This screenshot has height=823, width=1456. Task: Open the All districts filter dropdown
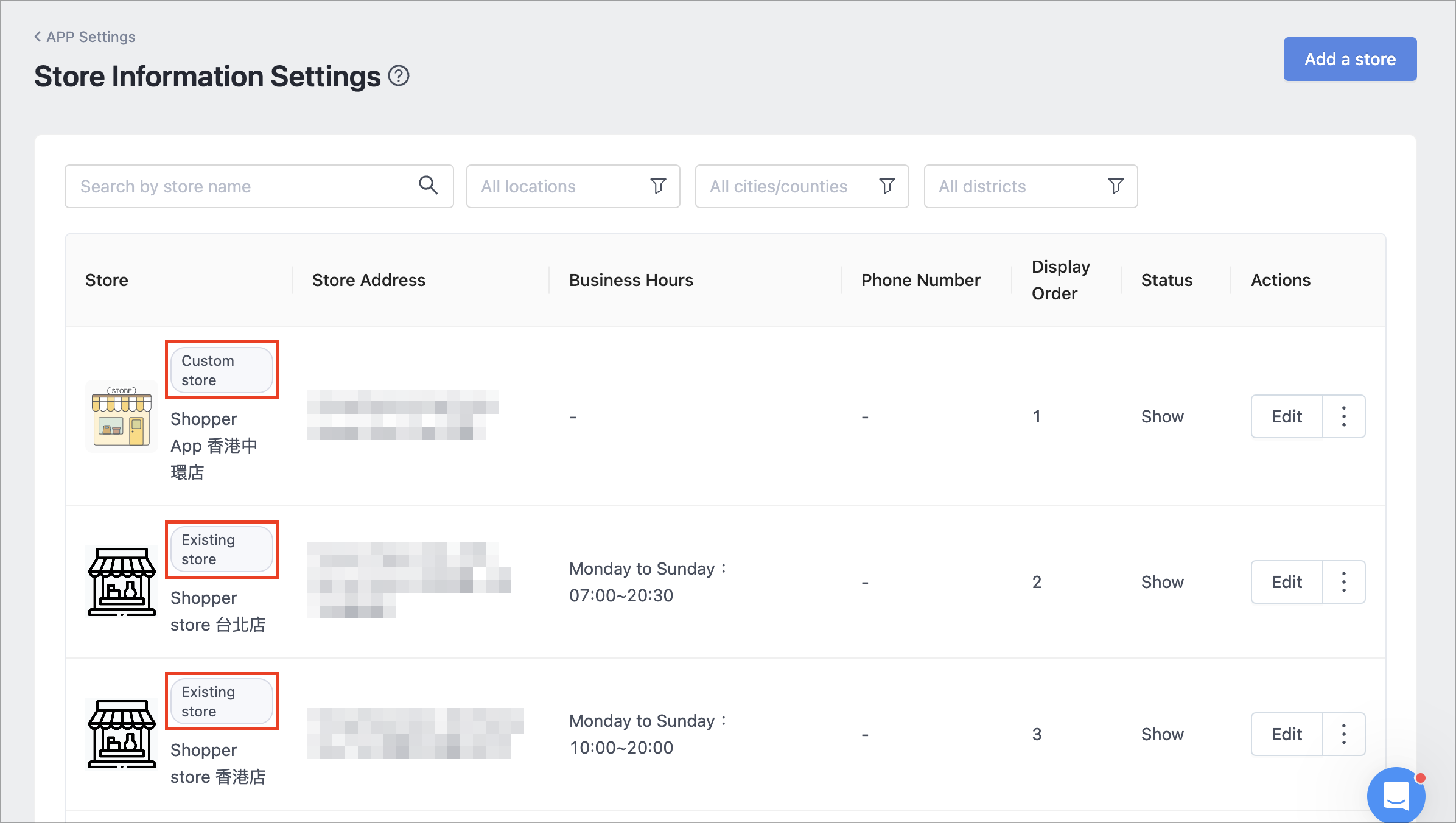[1031, 186]
